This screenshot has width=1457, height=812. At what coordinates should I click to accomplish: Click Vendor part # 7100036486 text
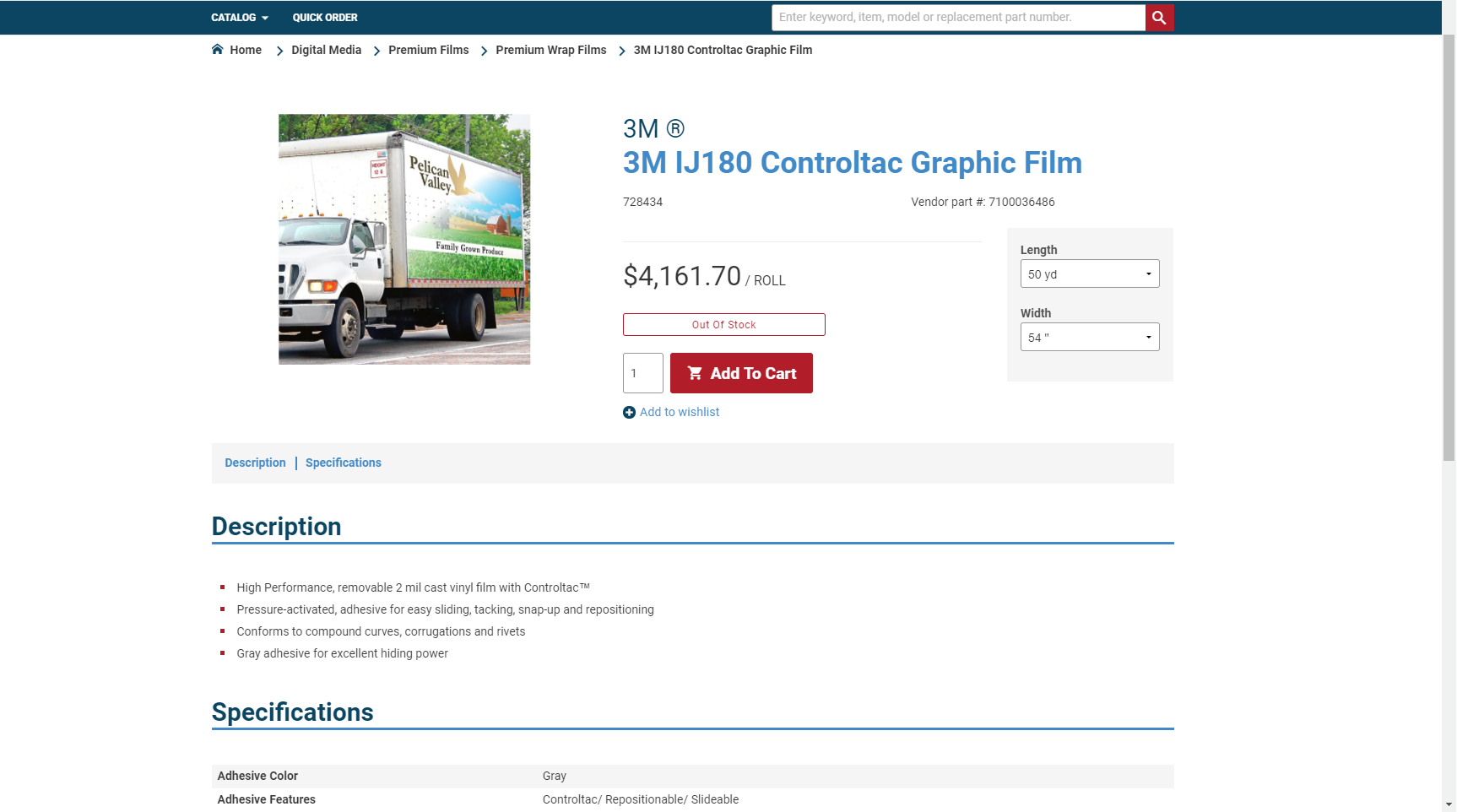click(983, 202)
